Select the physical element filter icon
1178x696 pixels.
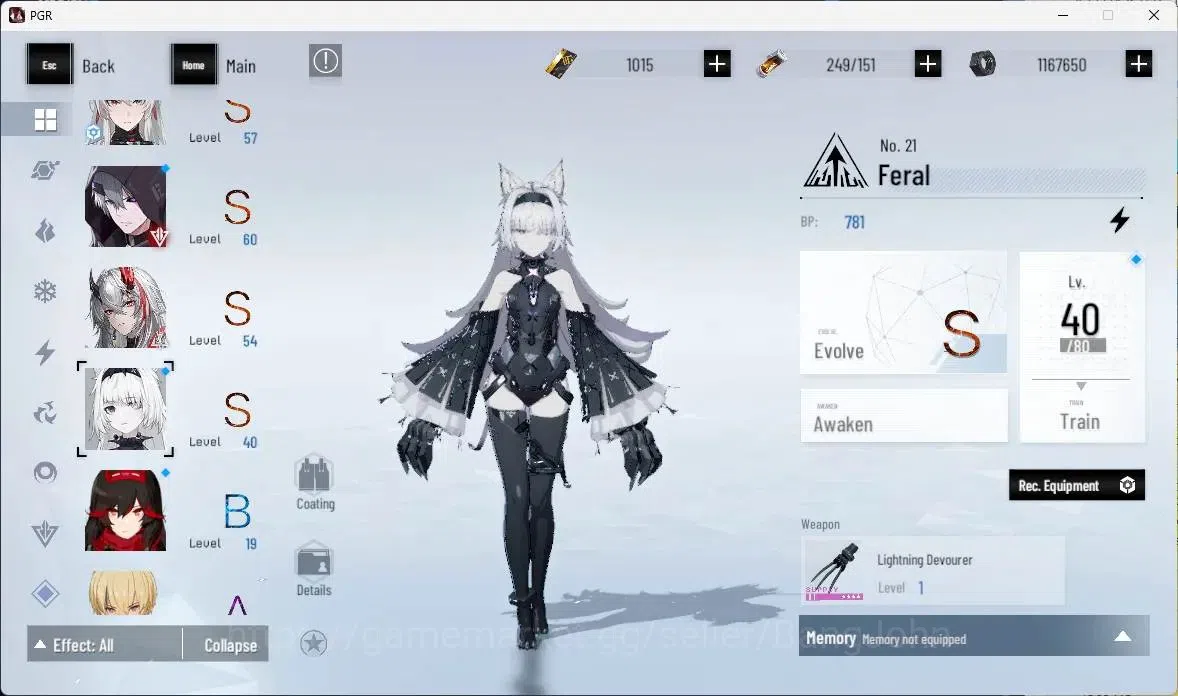click(45, 171)
